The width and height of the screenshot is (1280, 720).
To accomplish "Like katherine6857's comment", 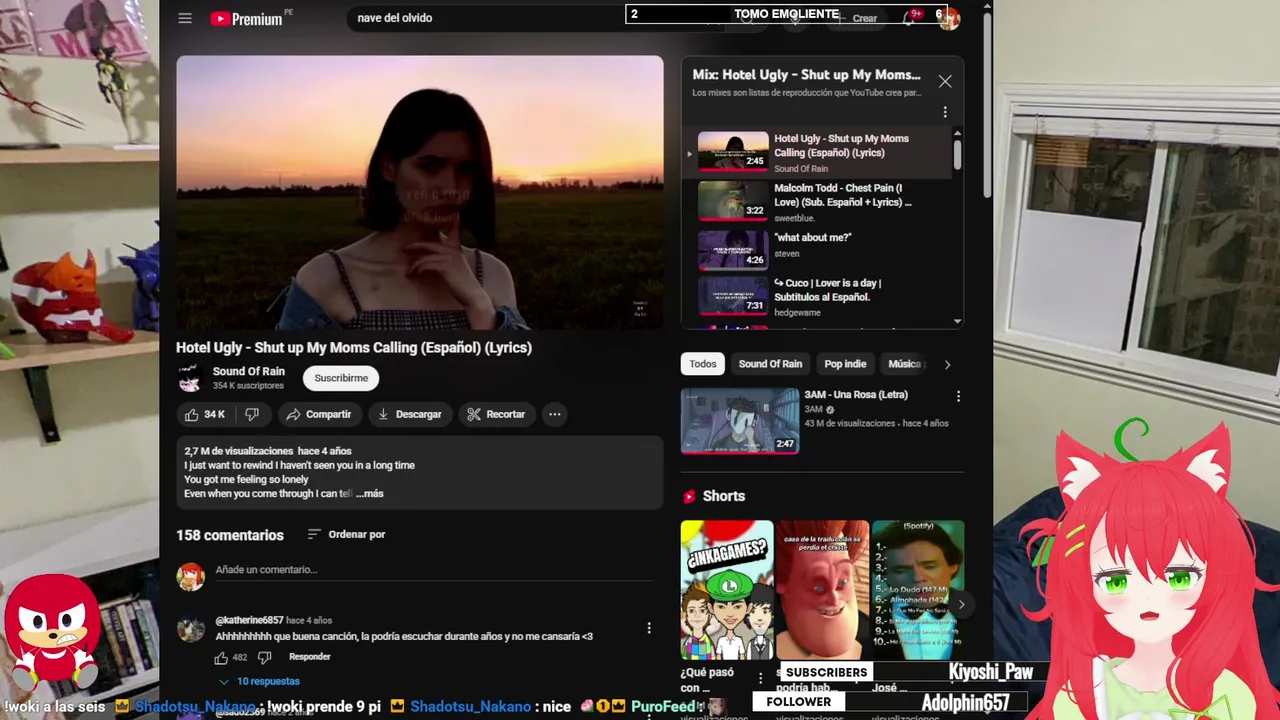I will [x=221, y=658].
